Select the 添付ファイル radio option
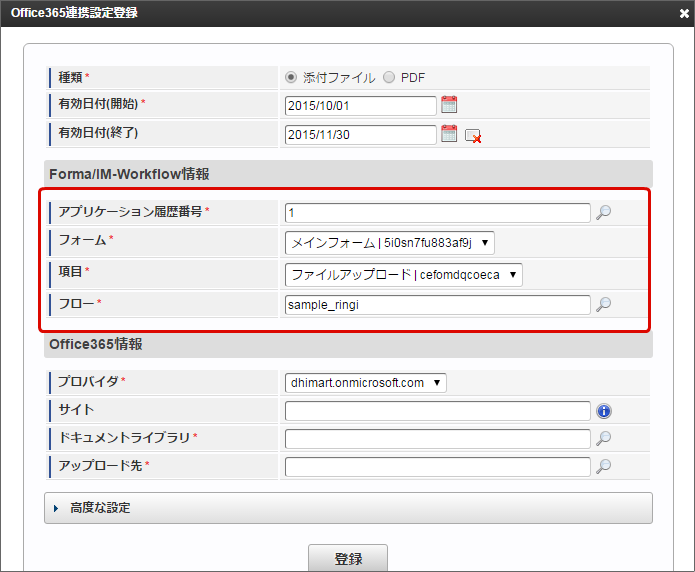695x572 pixels. (291, 78)
